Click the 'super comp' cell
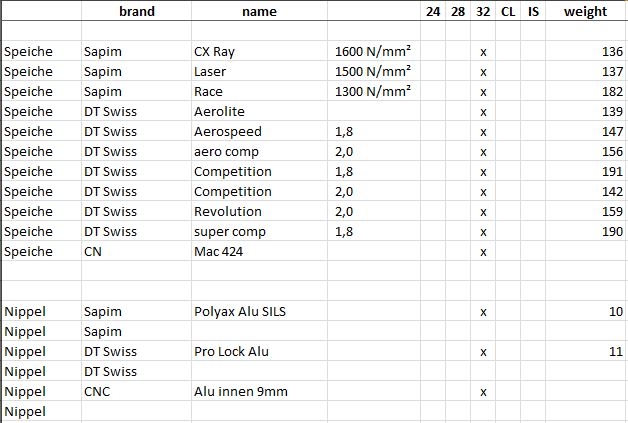The width and height of the screenshot is (628, 423). (259, 231)
